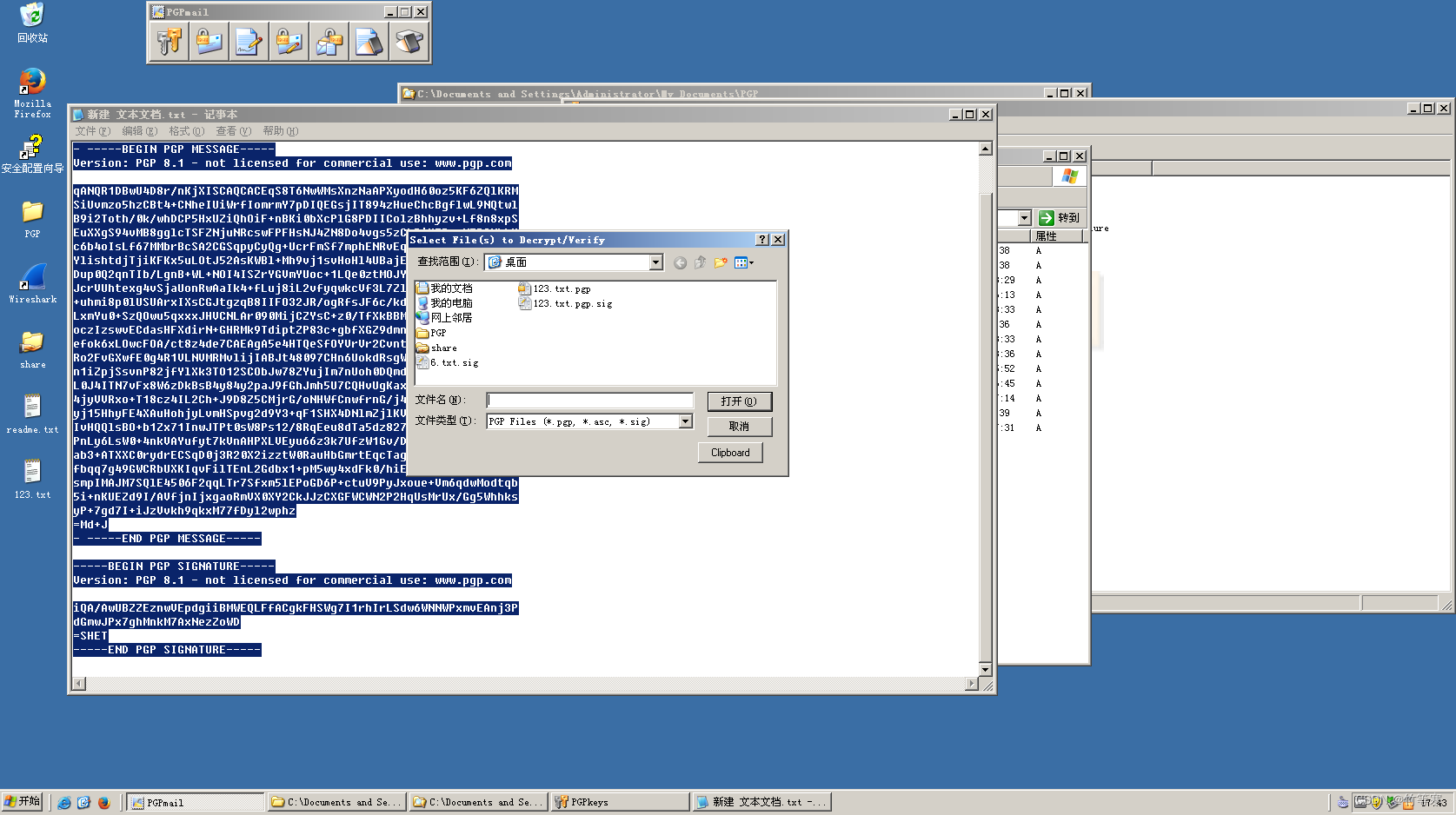Click Encrypt and Sign icon in PGPmail

[x=289, y=41]
